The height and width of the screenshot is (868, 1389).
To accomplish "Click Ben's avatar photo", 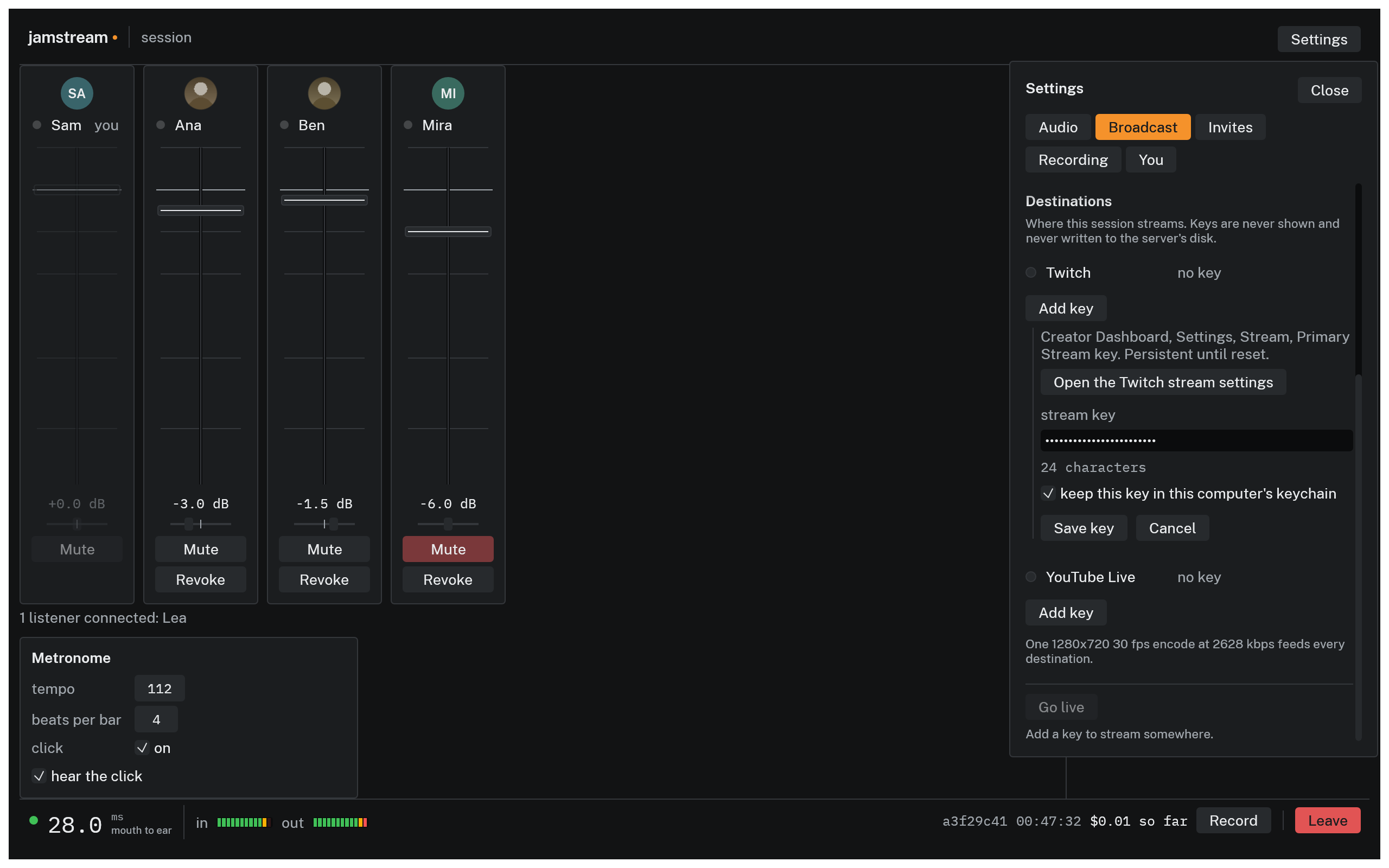I will [x=324, y=93].
